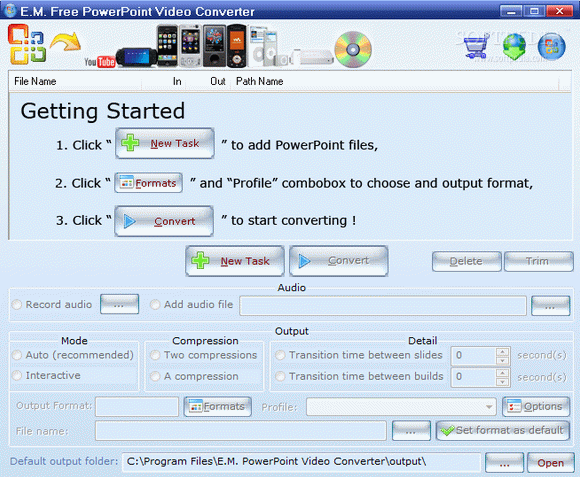Click the globe download update icon
580x477 pixels.
(x=515, y=47)
